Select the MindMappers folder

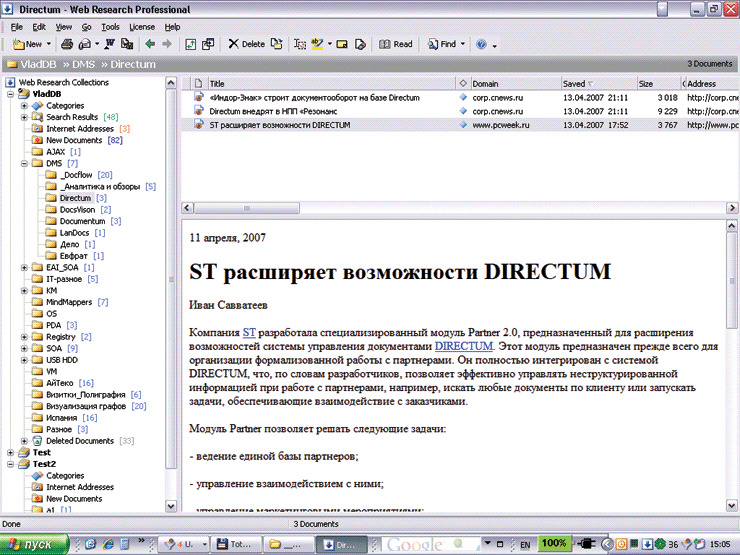(x=70, y=302)
